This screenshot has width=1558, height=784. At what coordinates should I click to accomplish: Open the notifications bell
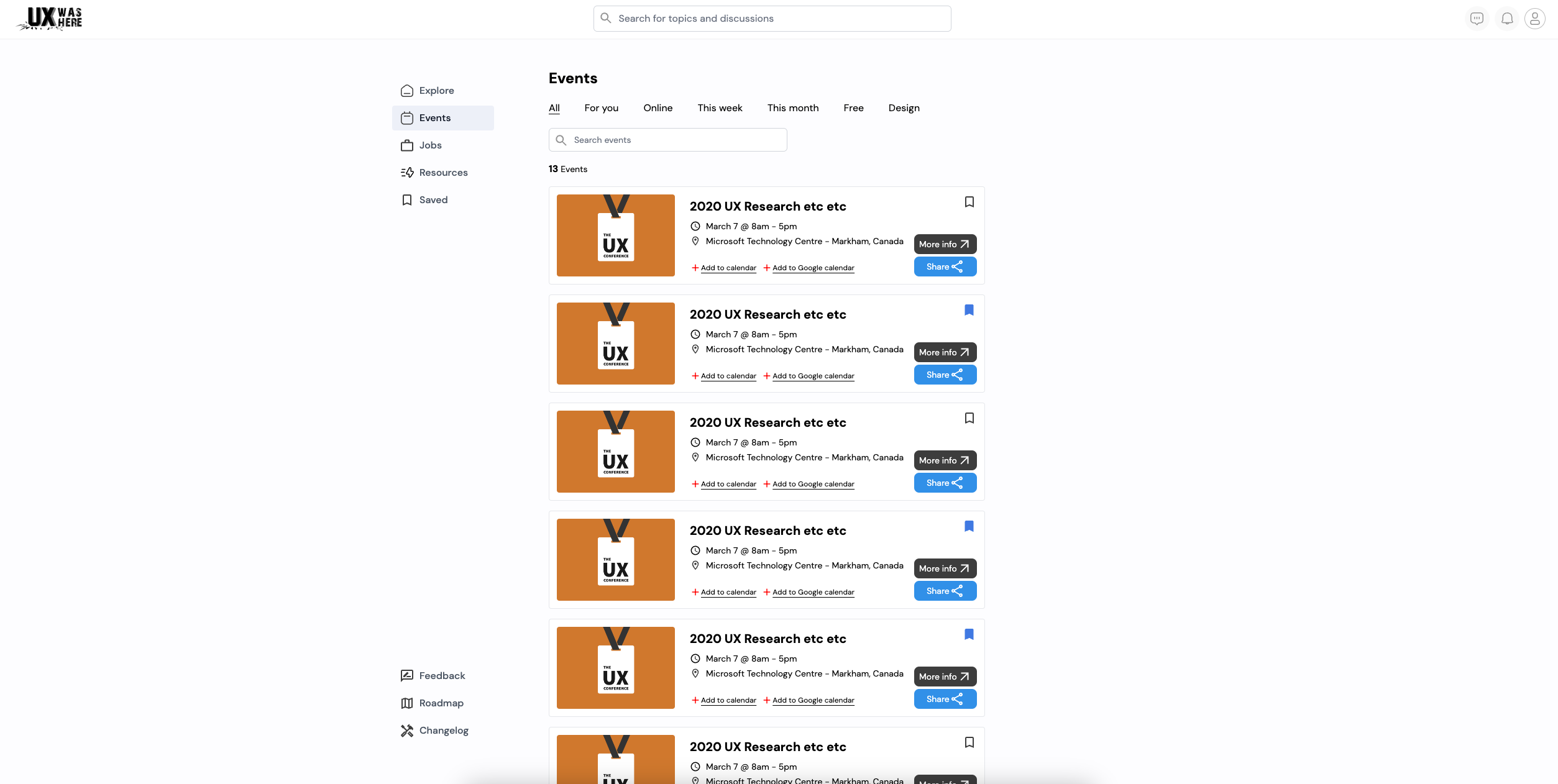1507,19
